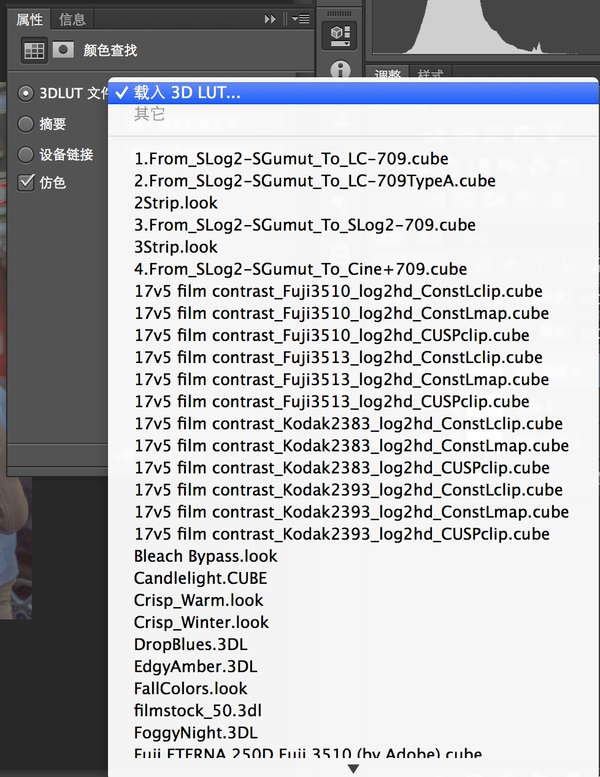Select the 3Strip.look LUT
The image size is (600, 777).
tap(353, 247)
